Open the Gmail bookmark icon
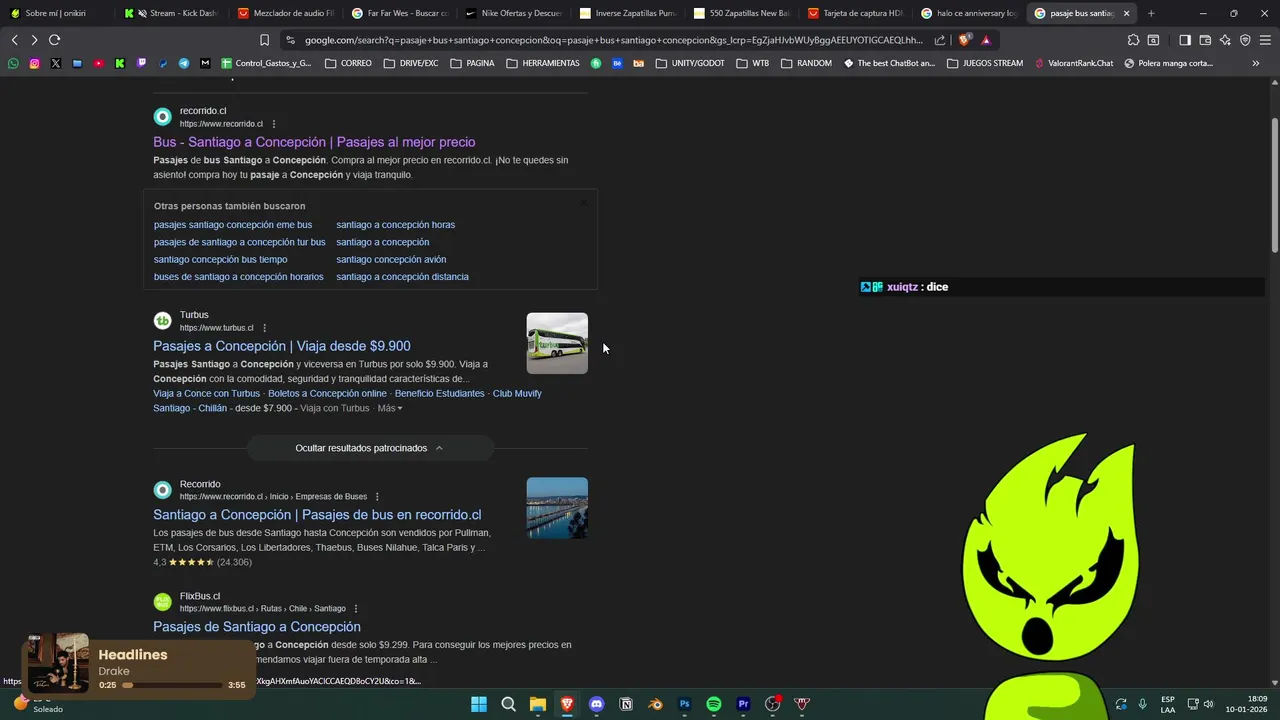The image size is (1280, 720). click(x=205, y=63)
